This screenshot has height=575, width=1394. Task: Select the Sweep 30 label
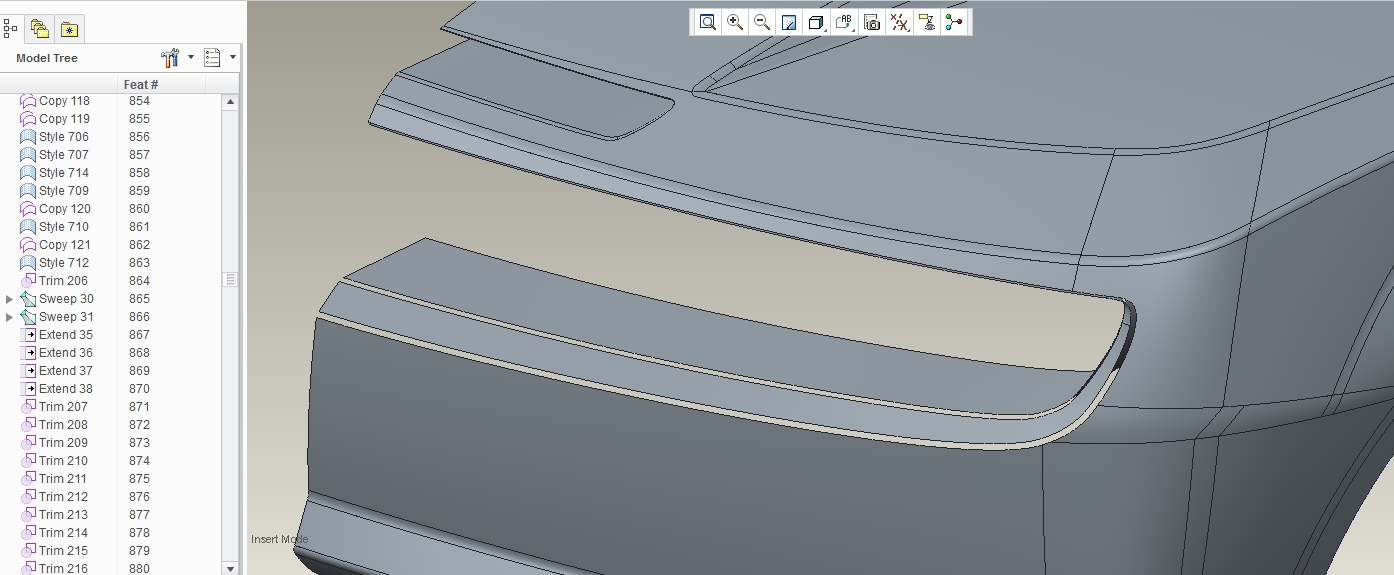click(66, 299)
